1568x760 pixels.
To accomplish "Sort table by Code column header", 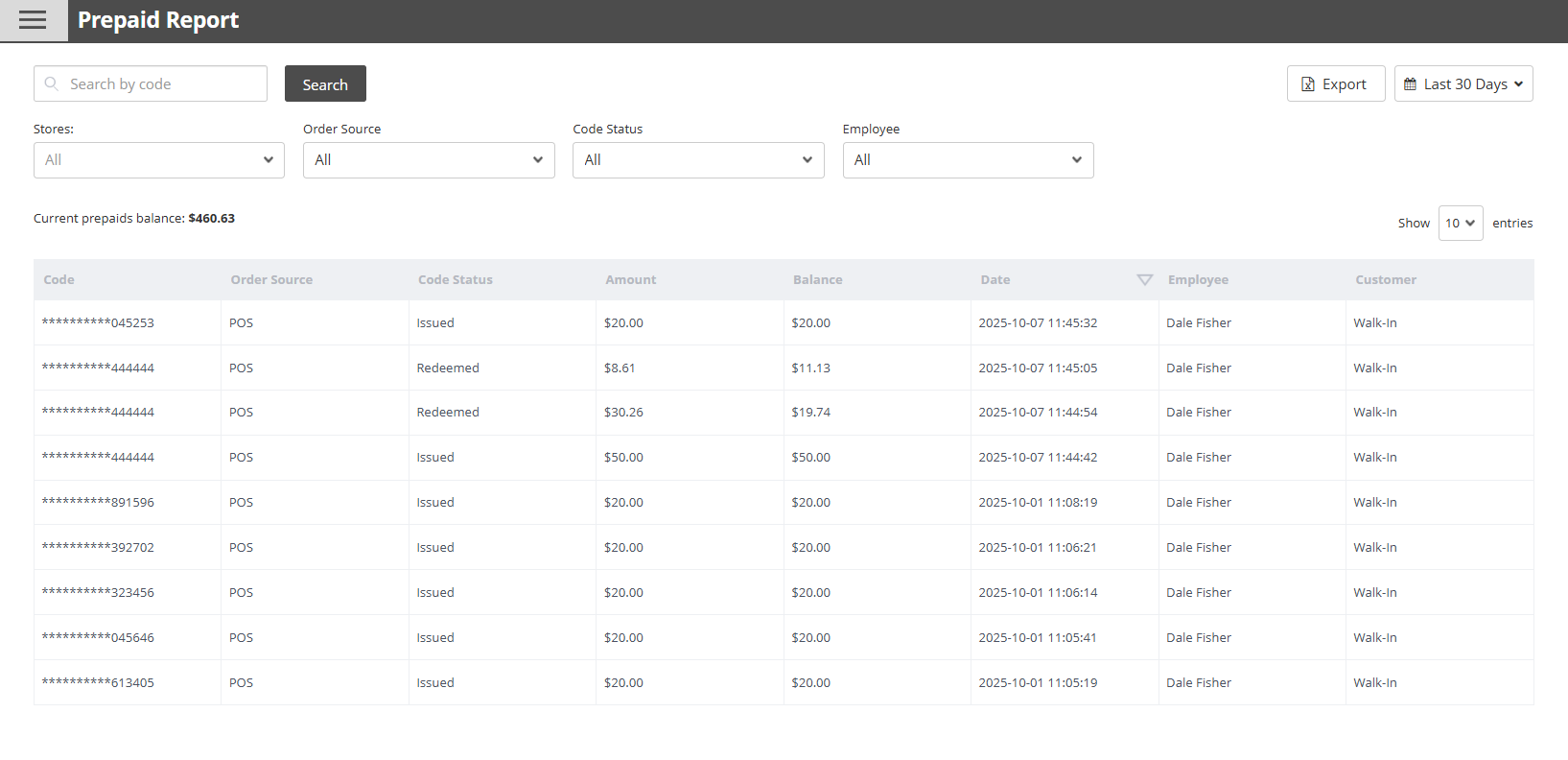I will [59, 279].
